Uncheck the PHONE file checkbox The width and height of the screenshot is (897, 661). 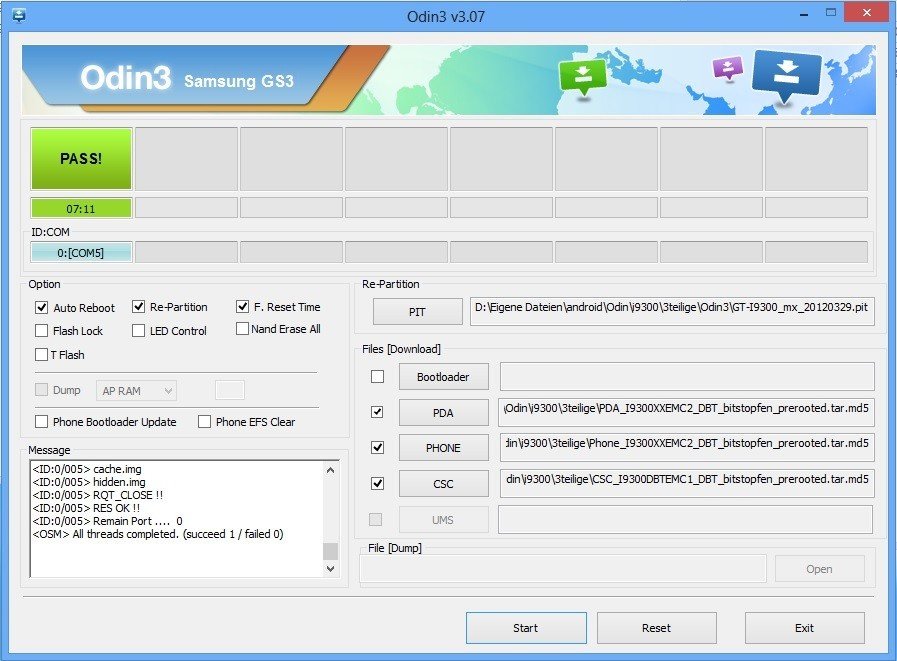[378, 448]
